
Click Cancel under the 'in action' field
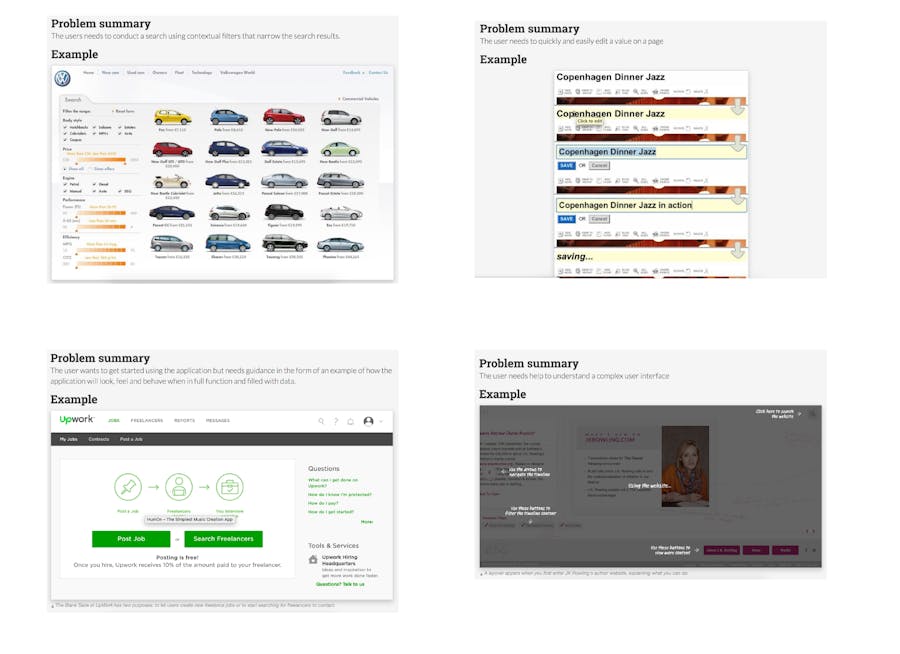click(x=599, y=219)
